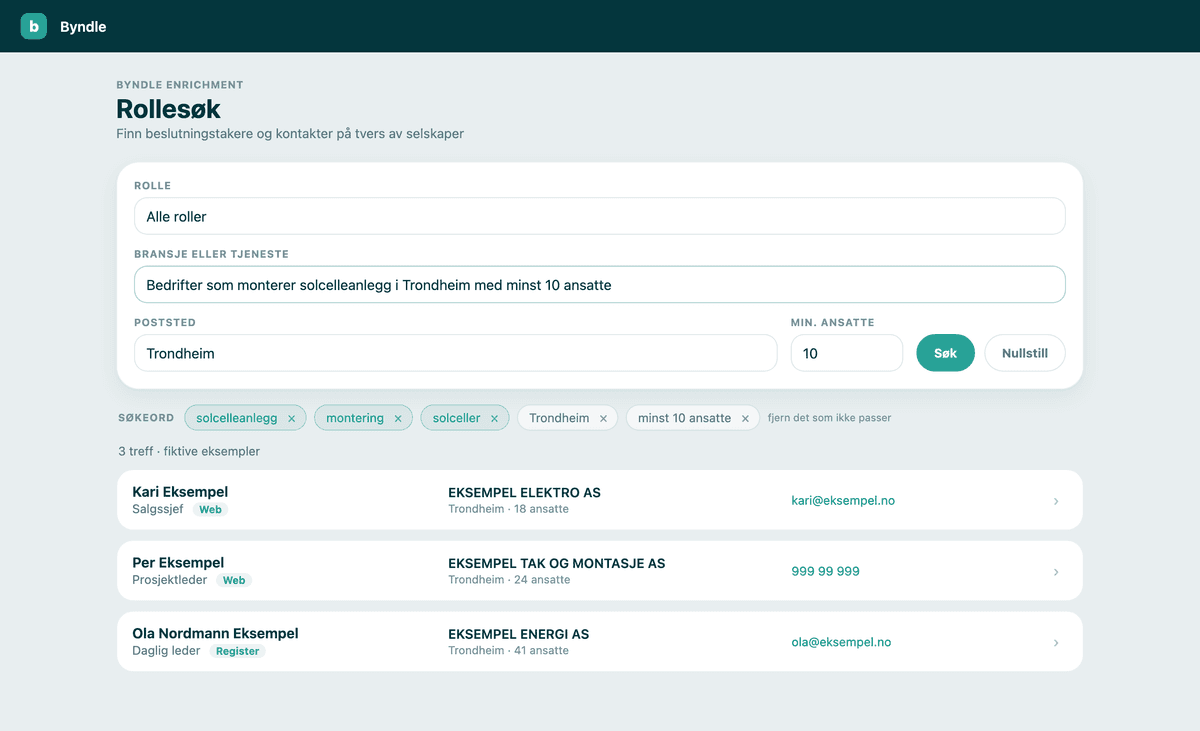
Task: Focus the Poststed field
Action: [456, 353]
